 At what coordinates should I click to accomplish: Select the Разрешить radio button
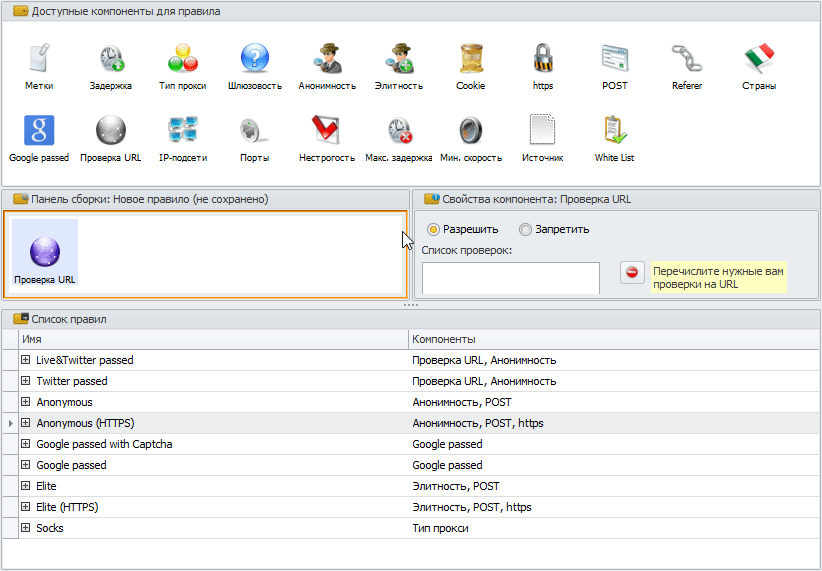tap(433, 229)
